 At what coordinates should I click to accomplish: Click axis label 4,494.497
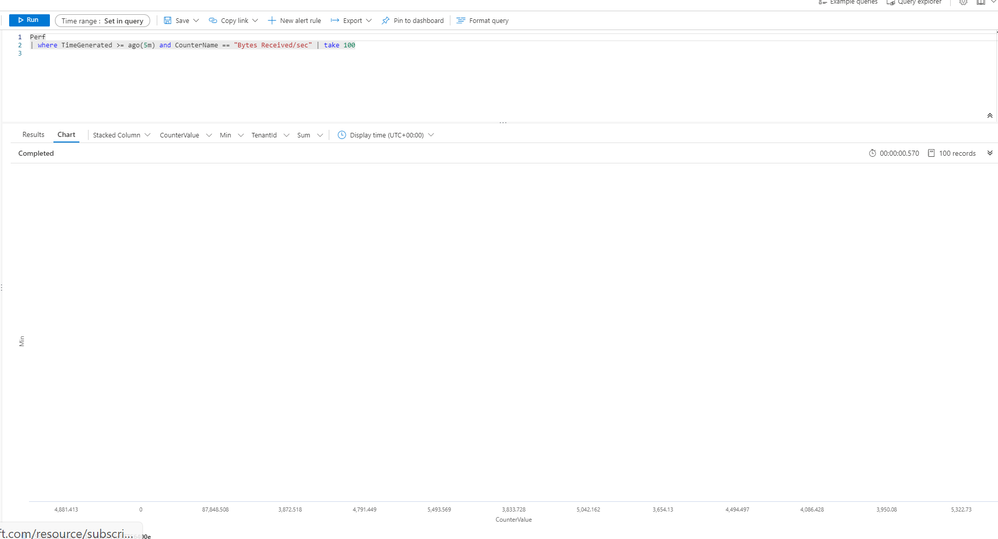(x=737, y=510)
